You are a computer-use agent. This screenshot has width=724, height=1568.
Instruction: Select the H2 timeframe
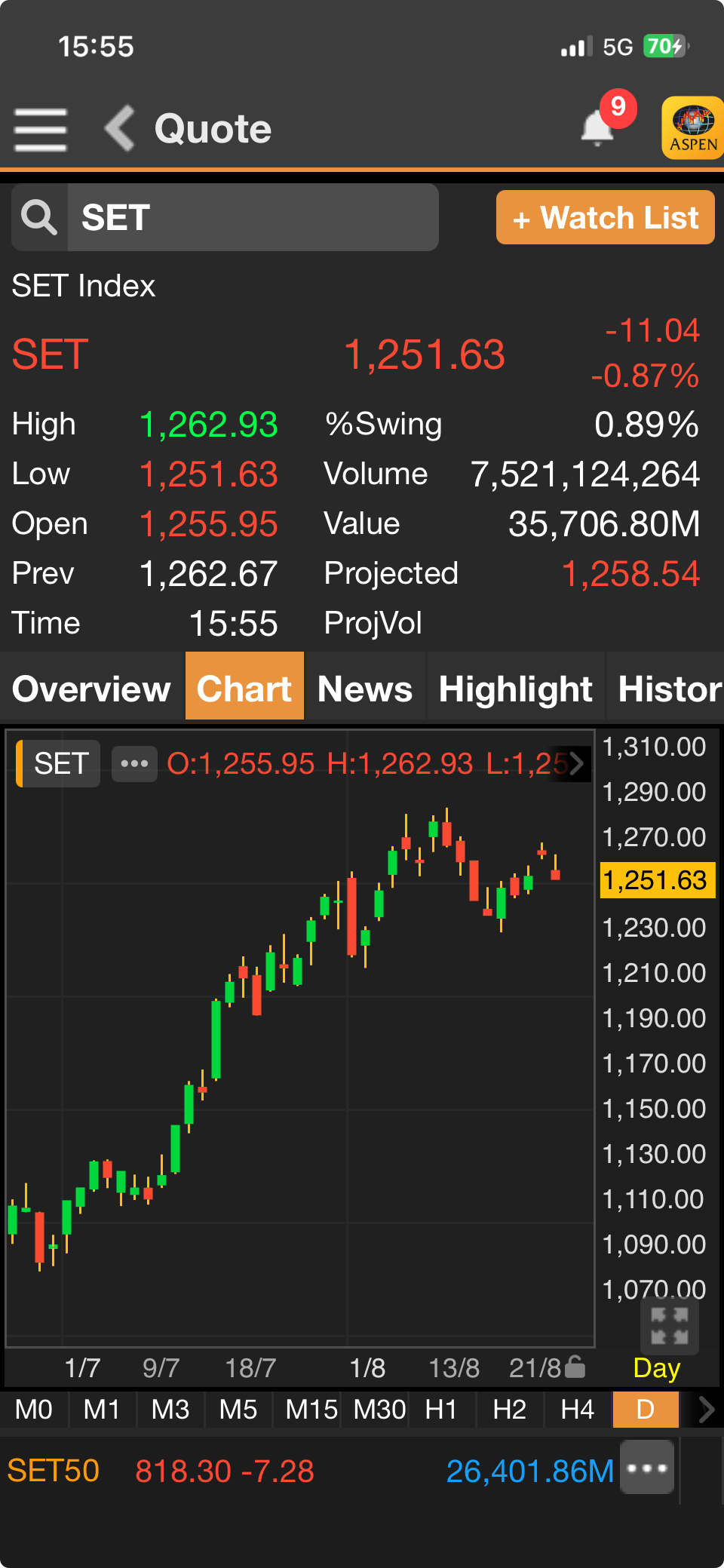point(509,1409)
